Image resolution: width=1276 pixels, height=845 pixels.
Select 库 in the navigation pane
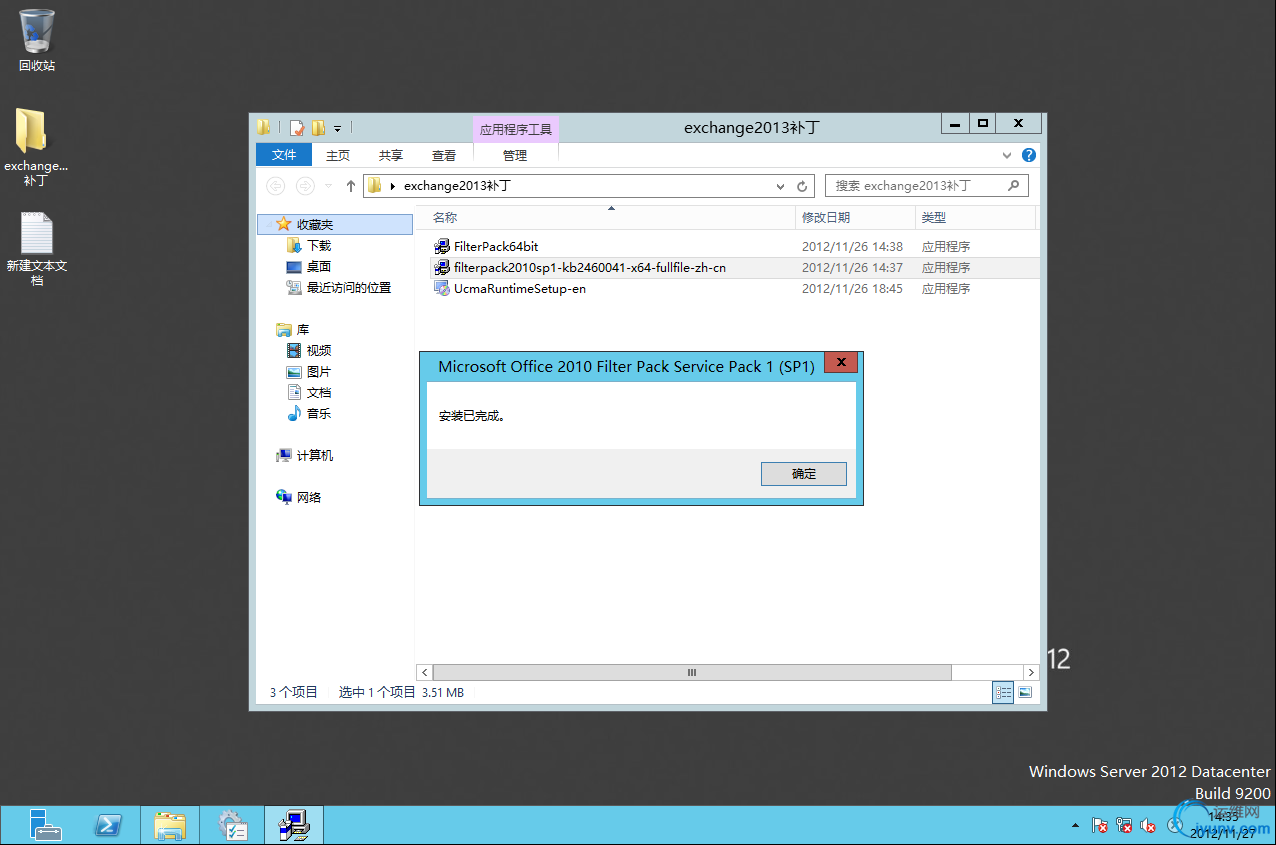[303, 329]
